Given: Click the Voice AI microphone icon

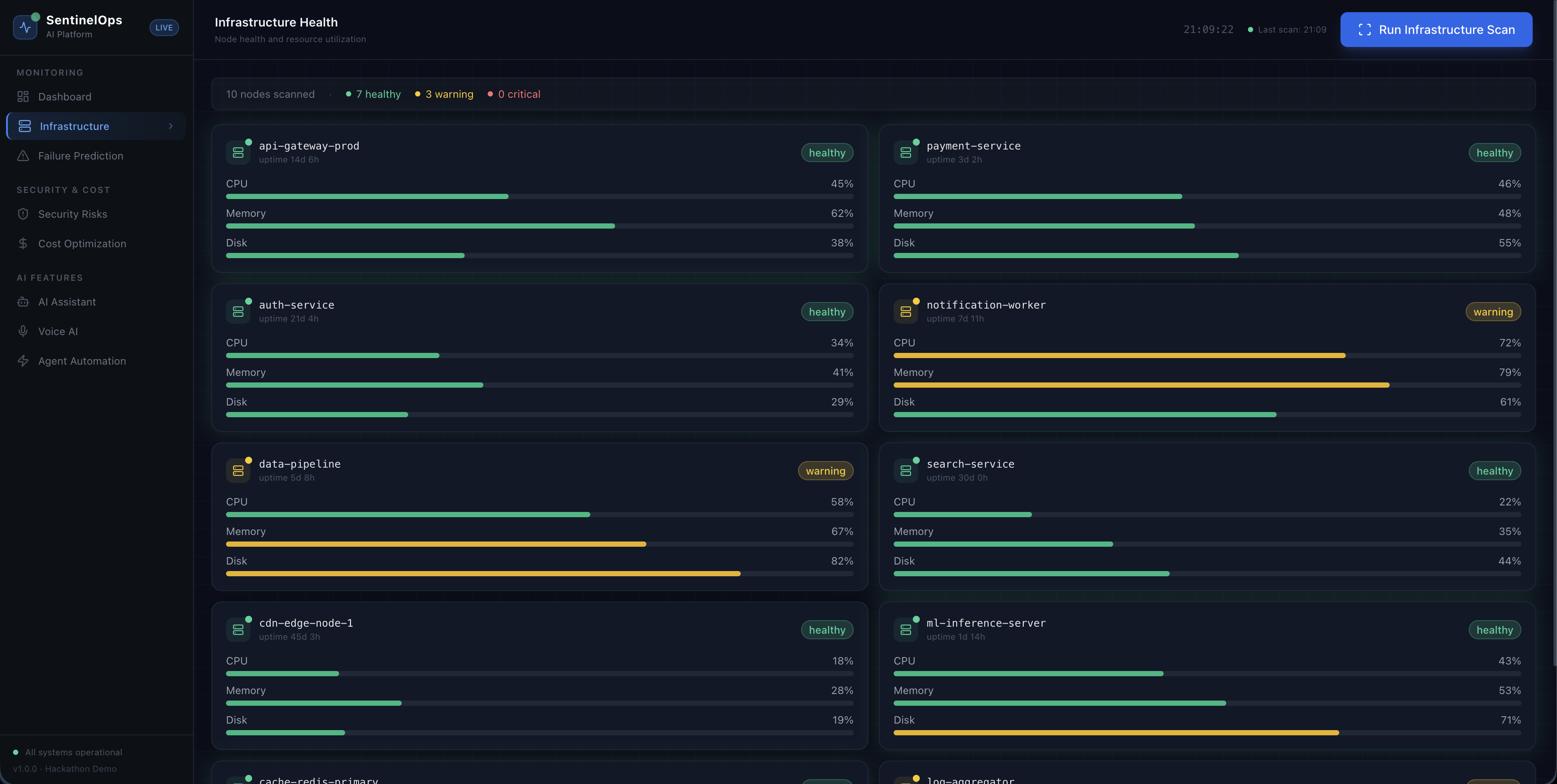Looking at the screenshot, I should click(23, 331).
